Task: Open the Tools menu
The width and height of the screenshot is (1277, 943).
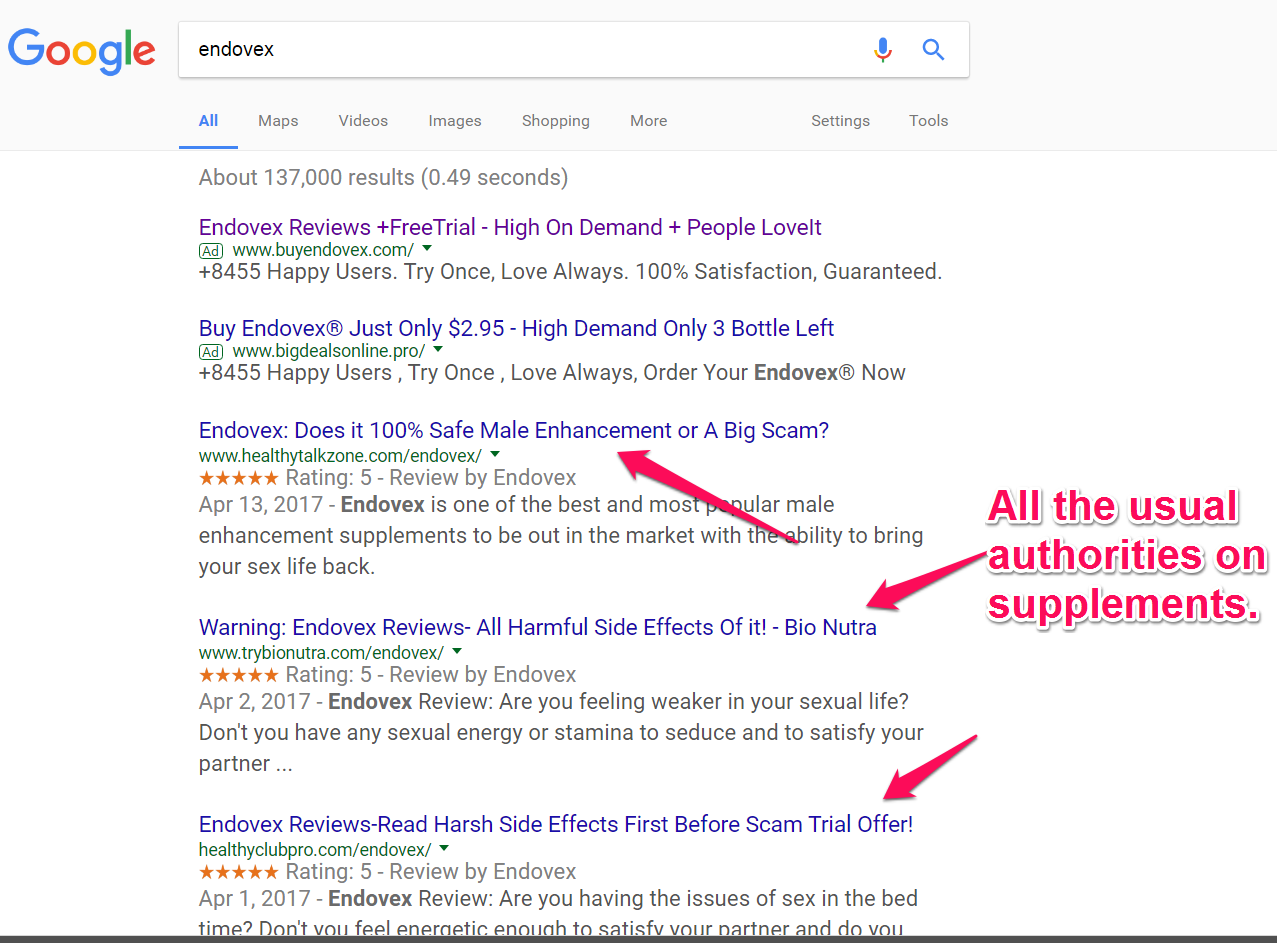Action: pyautogui.click(x=928, y=120)
